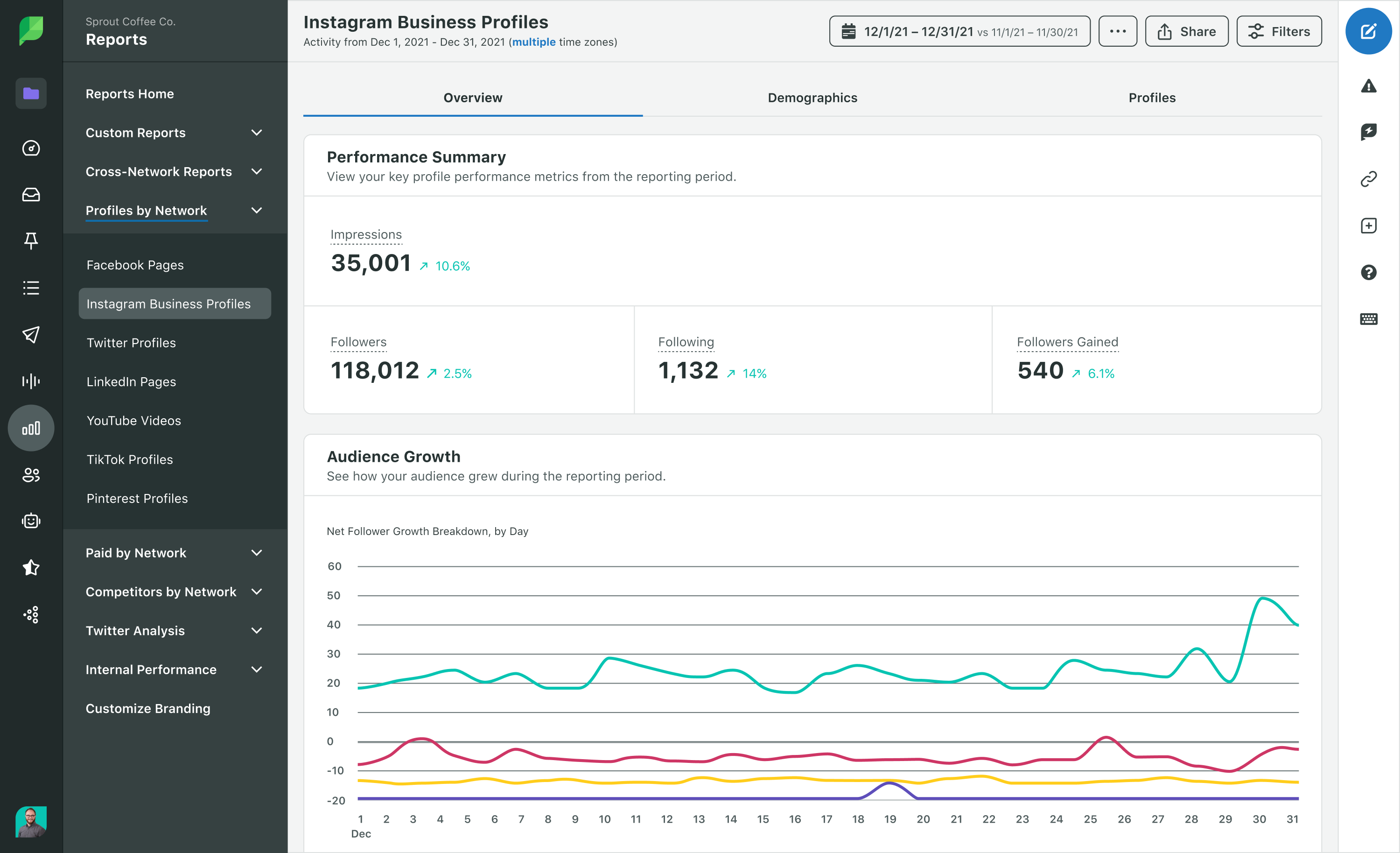The height and width of the screenshot is (853, 1400).
Task: Open the date range picker
Action: click(x=959, y=31)
